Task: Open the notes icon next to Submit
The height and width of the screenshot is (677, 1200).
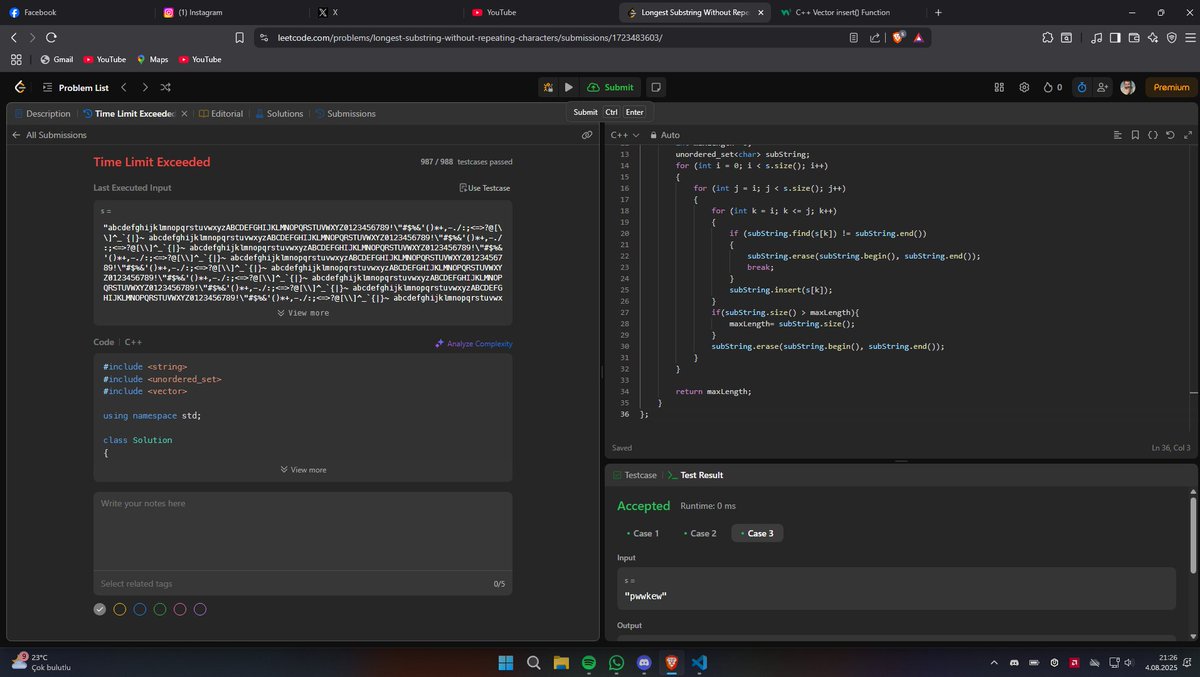Action: tap(655, 87)
